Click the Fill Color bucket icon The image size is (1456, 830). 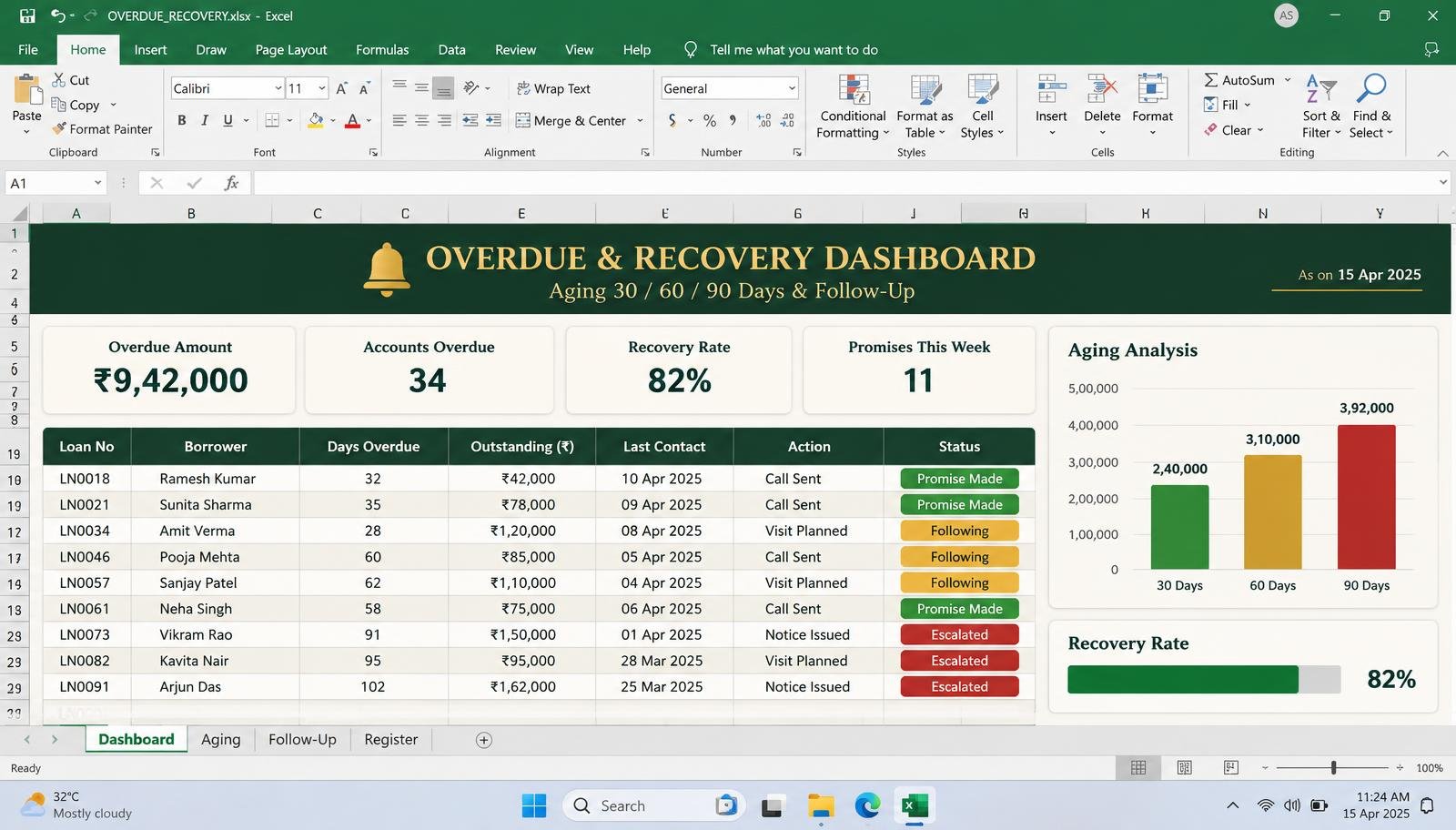316,120
